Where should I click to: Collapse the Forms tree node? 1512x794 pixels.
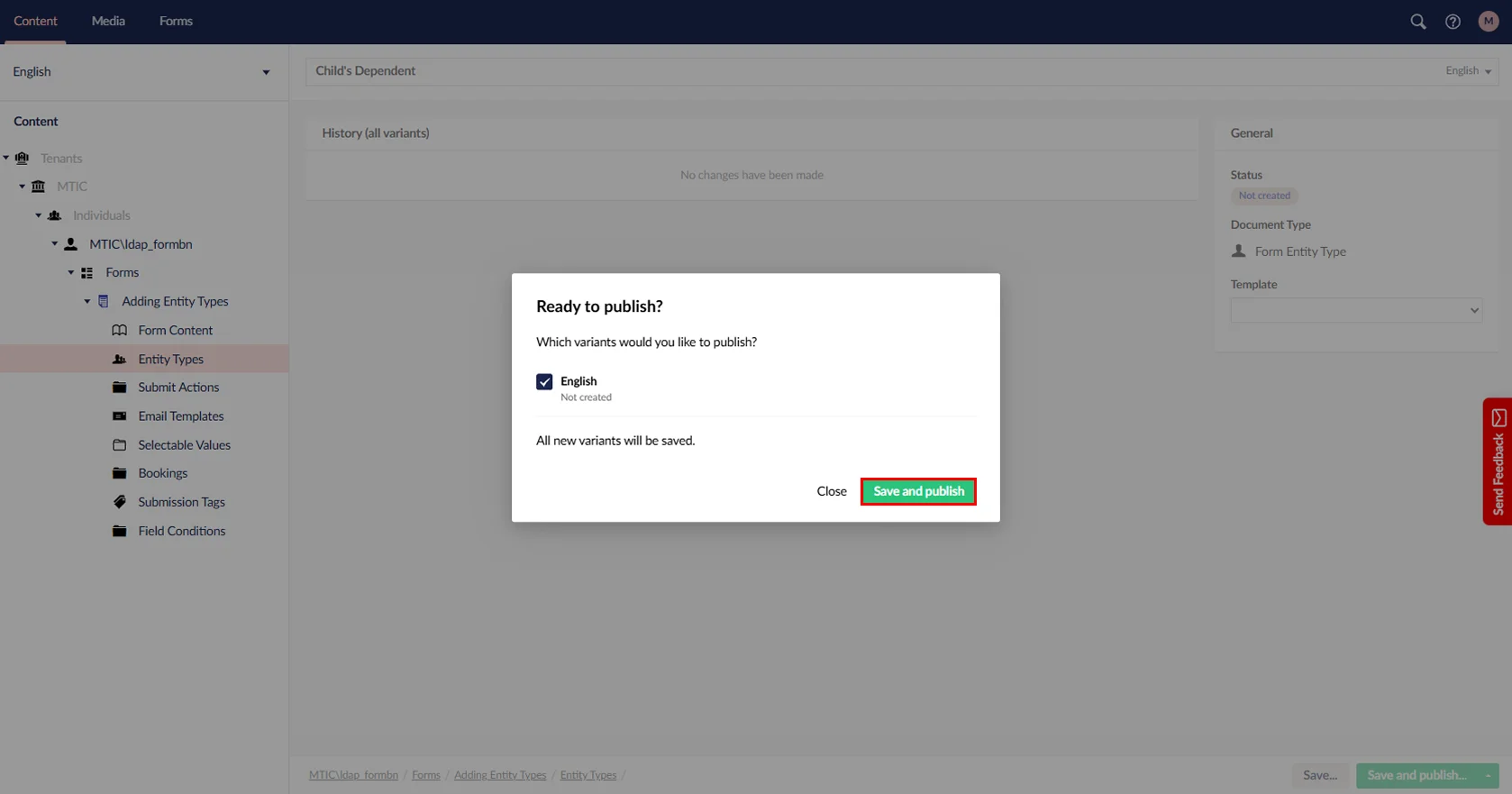click(71, 273)
